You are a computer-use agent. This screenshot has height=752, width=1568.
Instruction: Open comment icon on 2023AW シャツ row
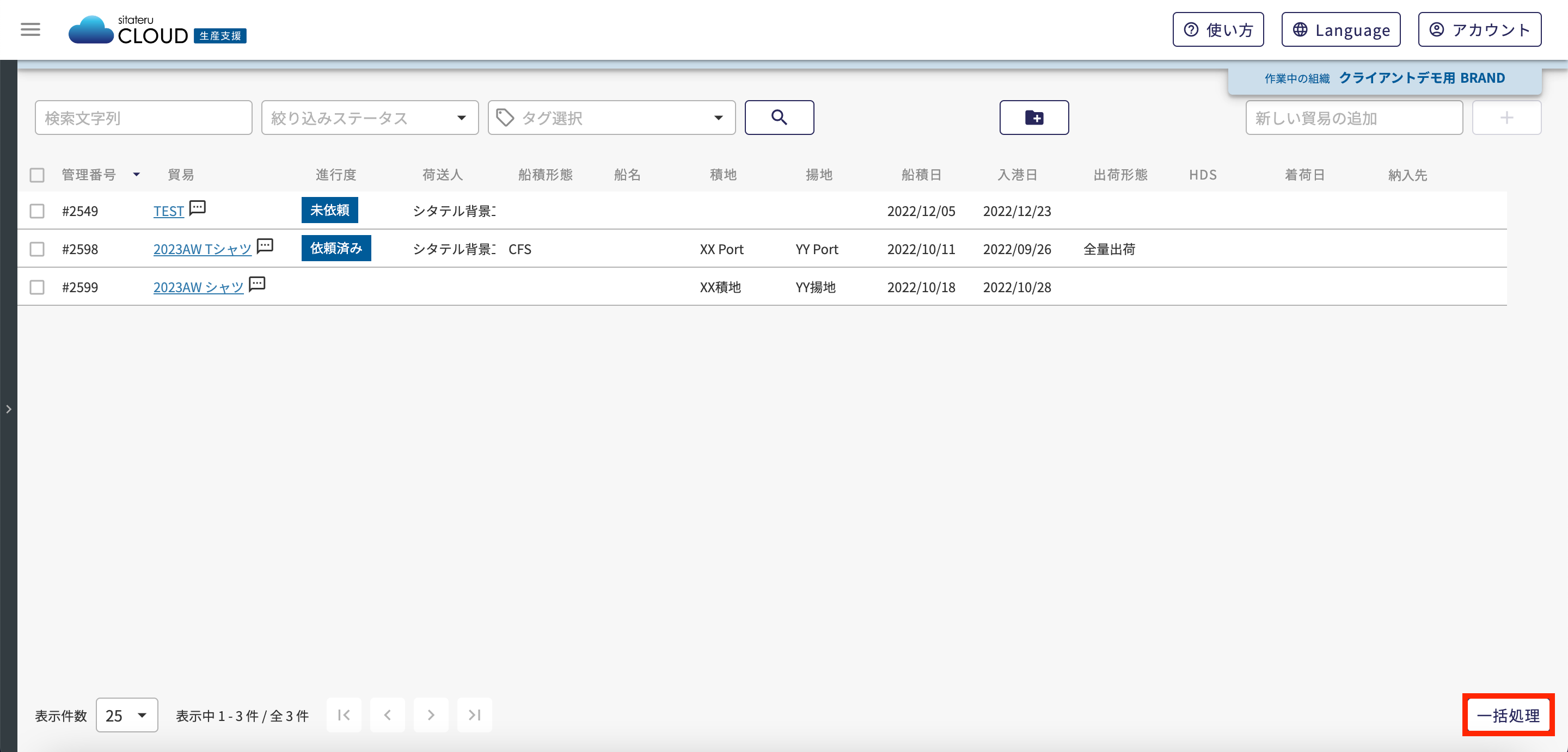(258, 284)
